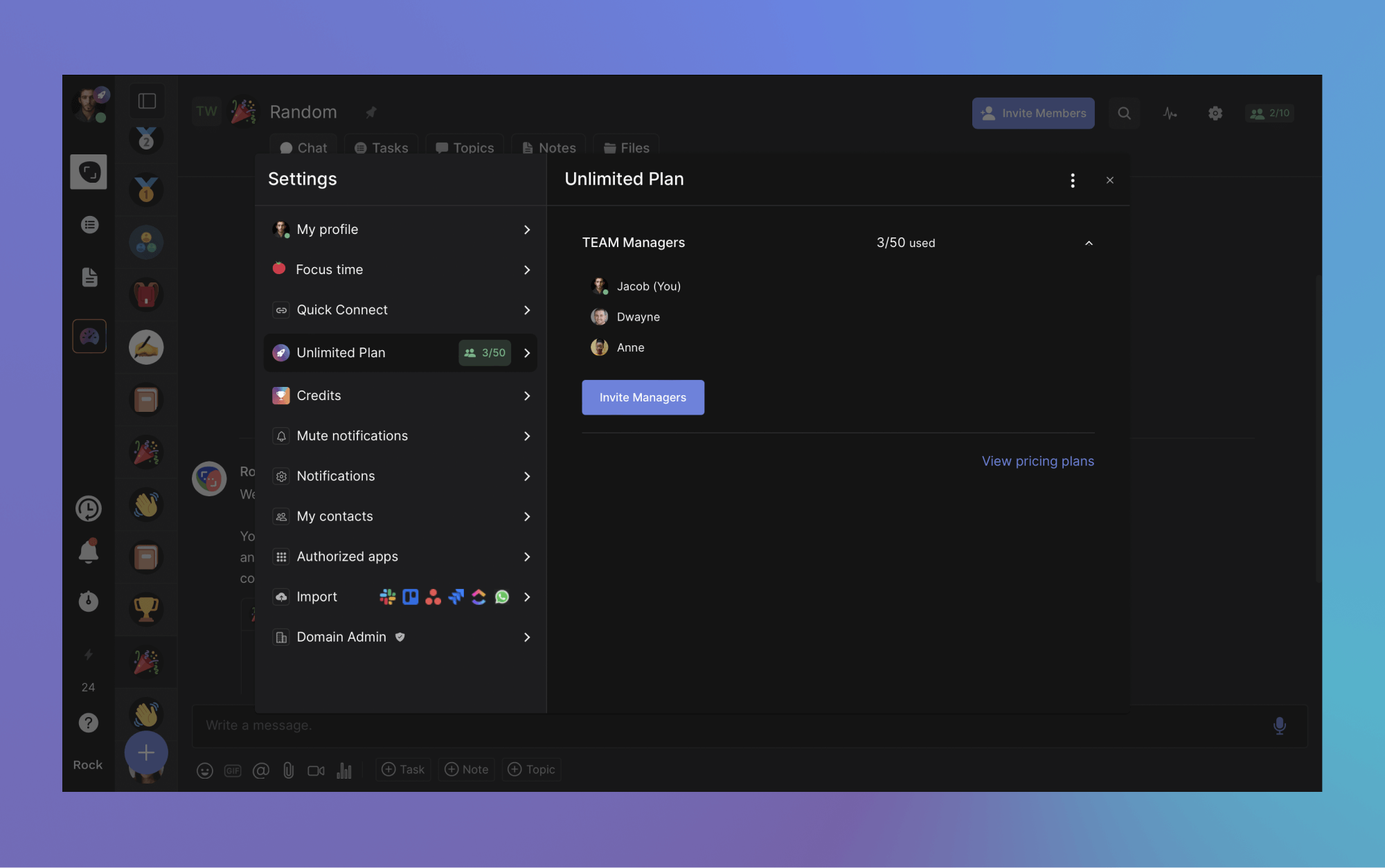Click the settings gear icon in header
This screenshot has height=868, width=1385.
pos(1215,113)
